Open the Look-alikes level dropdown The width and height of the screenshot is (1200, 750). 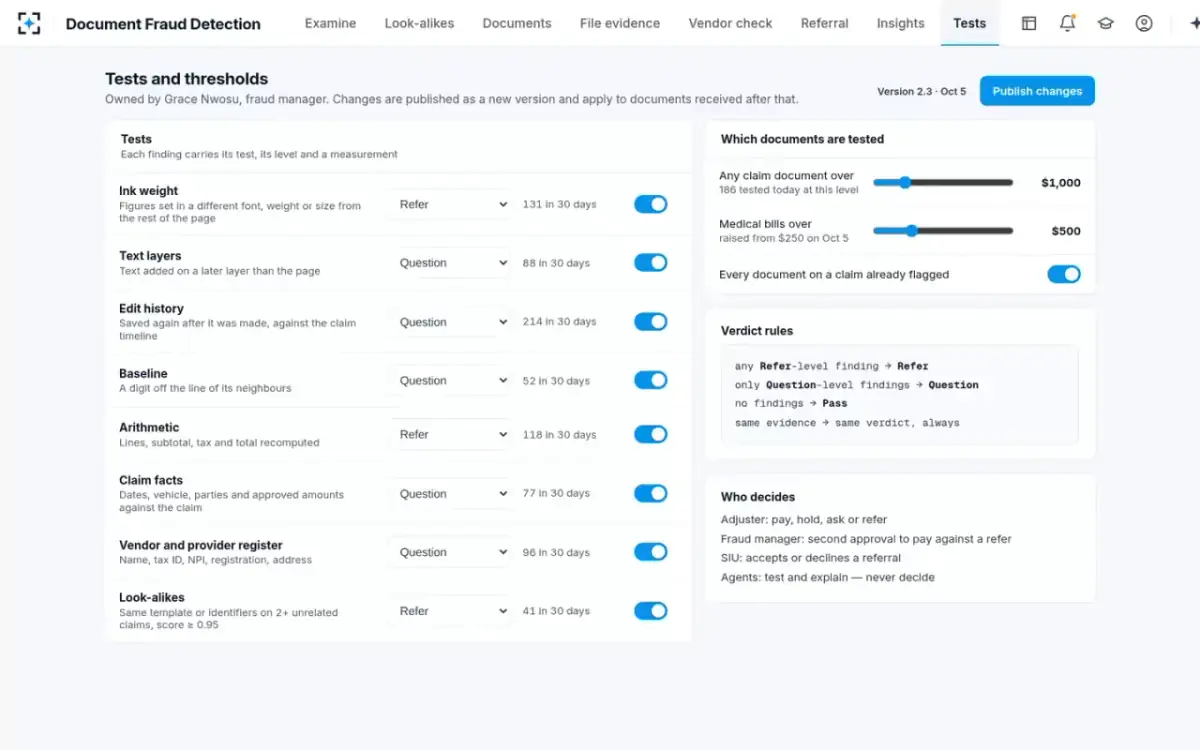click(452, 611)
